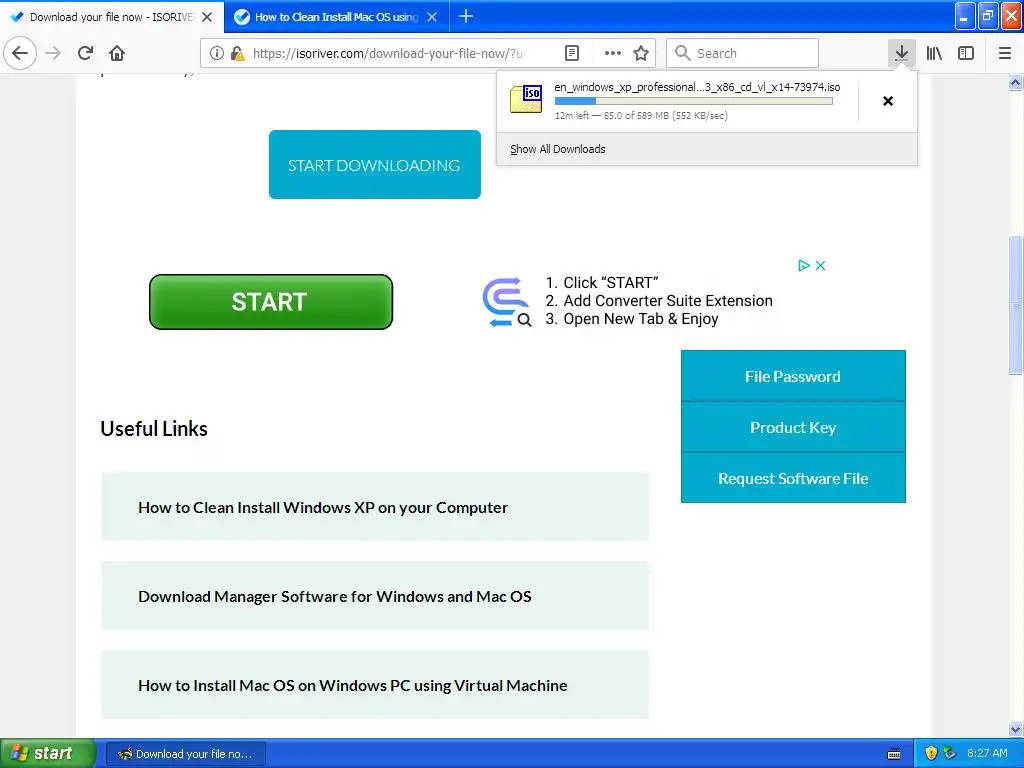1024x768 pixels.
Task: Switch to How to Clean Install Mac OS tab
Action: tap(336, 17)
